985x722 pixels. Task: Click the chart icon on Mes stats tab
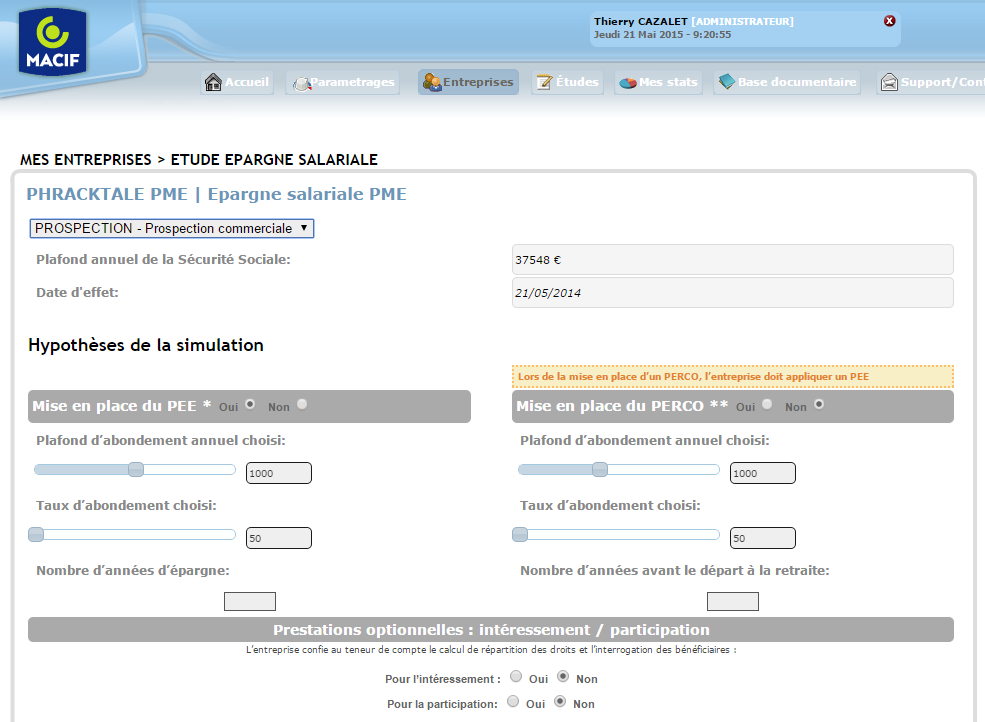coord(629,82)
